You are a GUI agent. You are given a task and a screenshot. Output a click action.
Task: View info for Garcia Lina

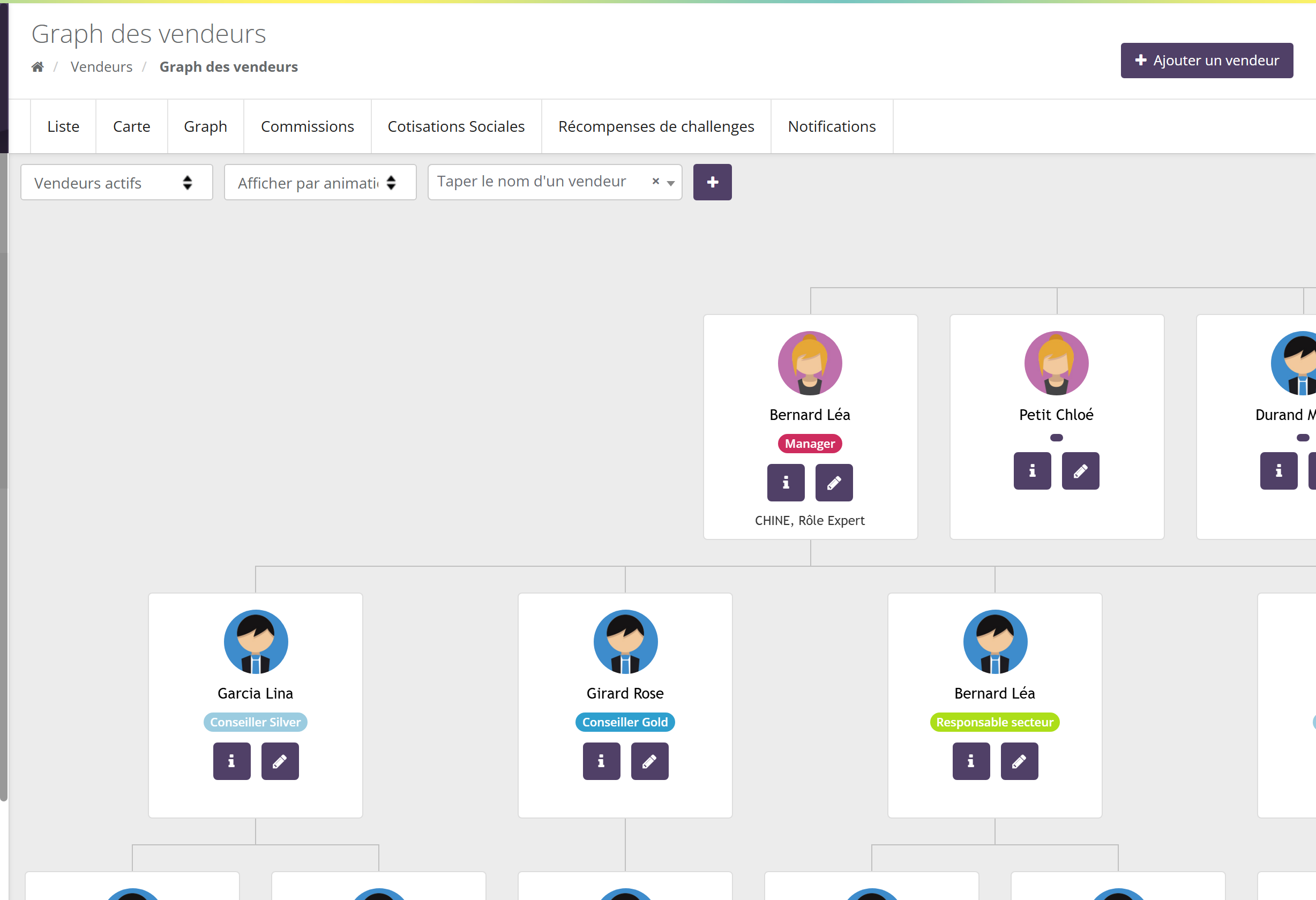(x=231, y=761)
